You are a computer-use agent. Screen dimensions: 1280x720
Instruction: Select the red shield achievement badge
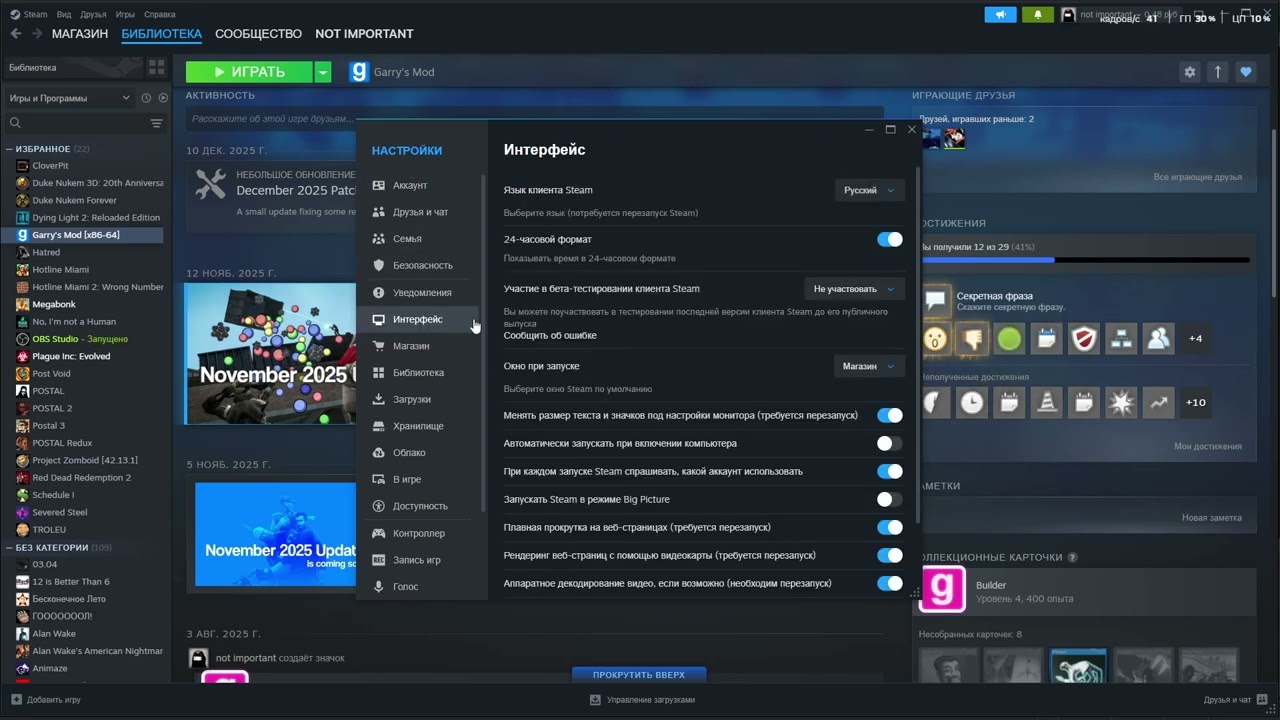pyautogui.click(x=1084, y=339)
